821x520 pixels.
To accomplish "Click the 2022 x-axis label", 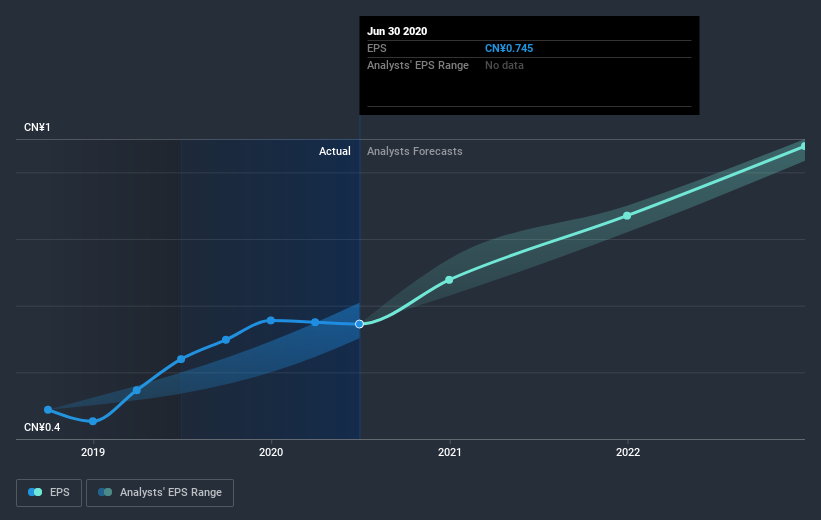I will click(628, 452).
